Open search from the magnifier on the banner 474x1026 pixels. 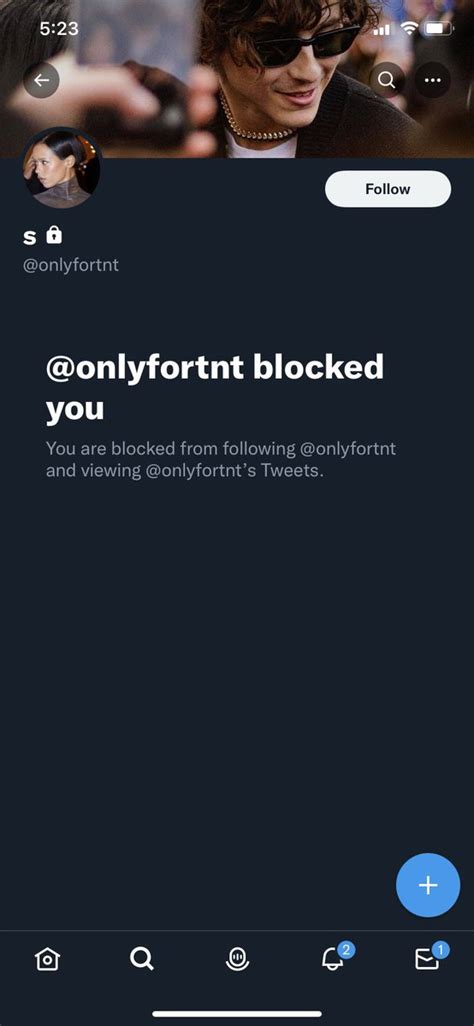386,80
